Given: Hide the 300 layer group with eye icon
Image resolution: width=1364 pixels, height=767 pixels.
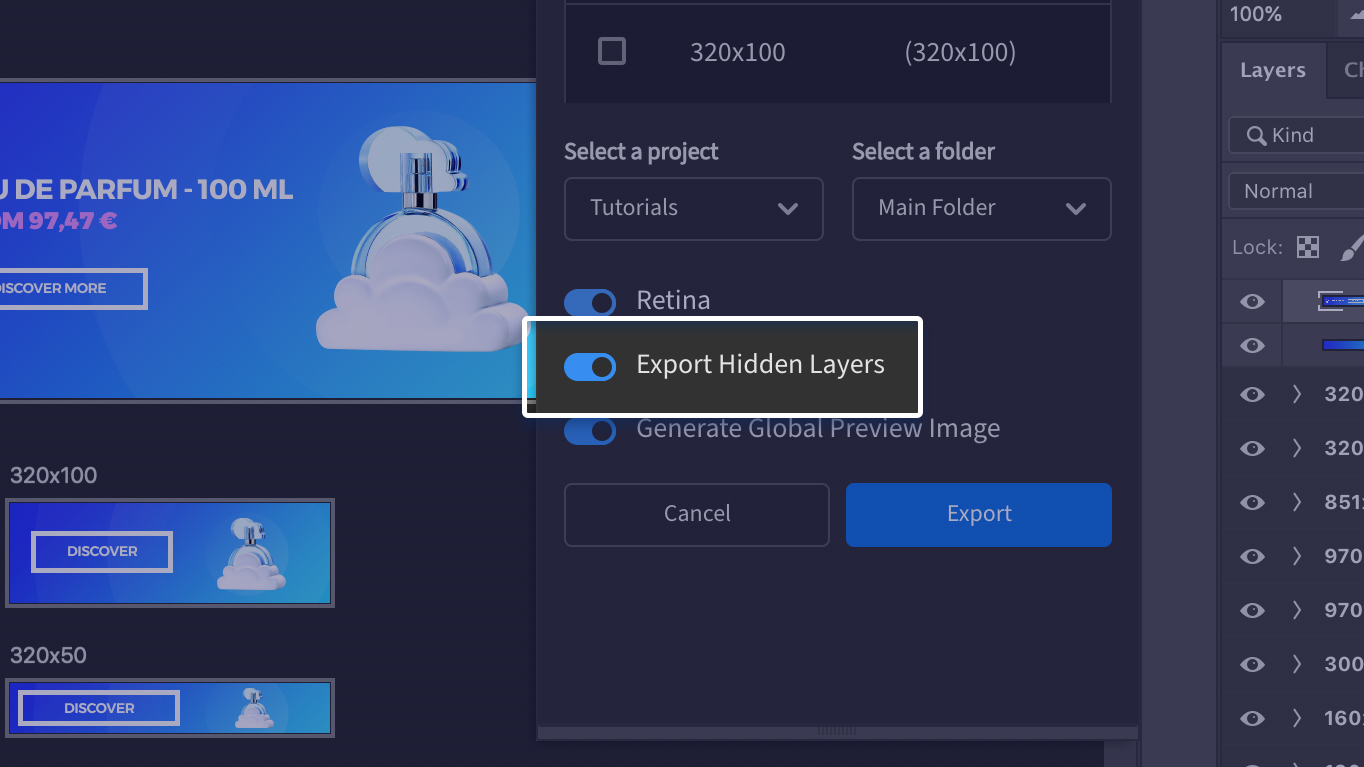Looking at the screenshot, I should click(1252, 664).
